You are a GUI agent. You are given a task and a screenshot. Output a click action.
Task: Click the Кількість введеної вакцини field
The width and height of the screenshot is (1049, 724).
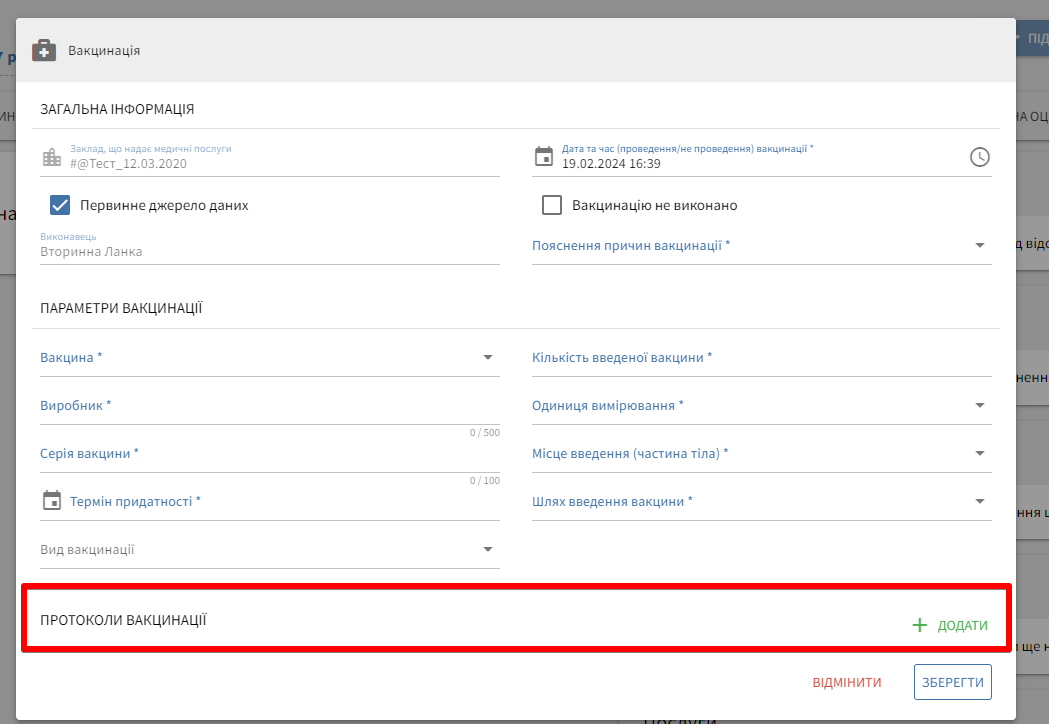[x=760, y=359]
